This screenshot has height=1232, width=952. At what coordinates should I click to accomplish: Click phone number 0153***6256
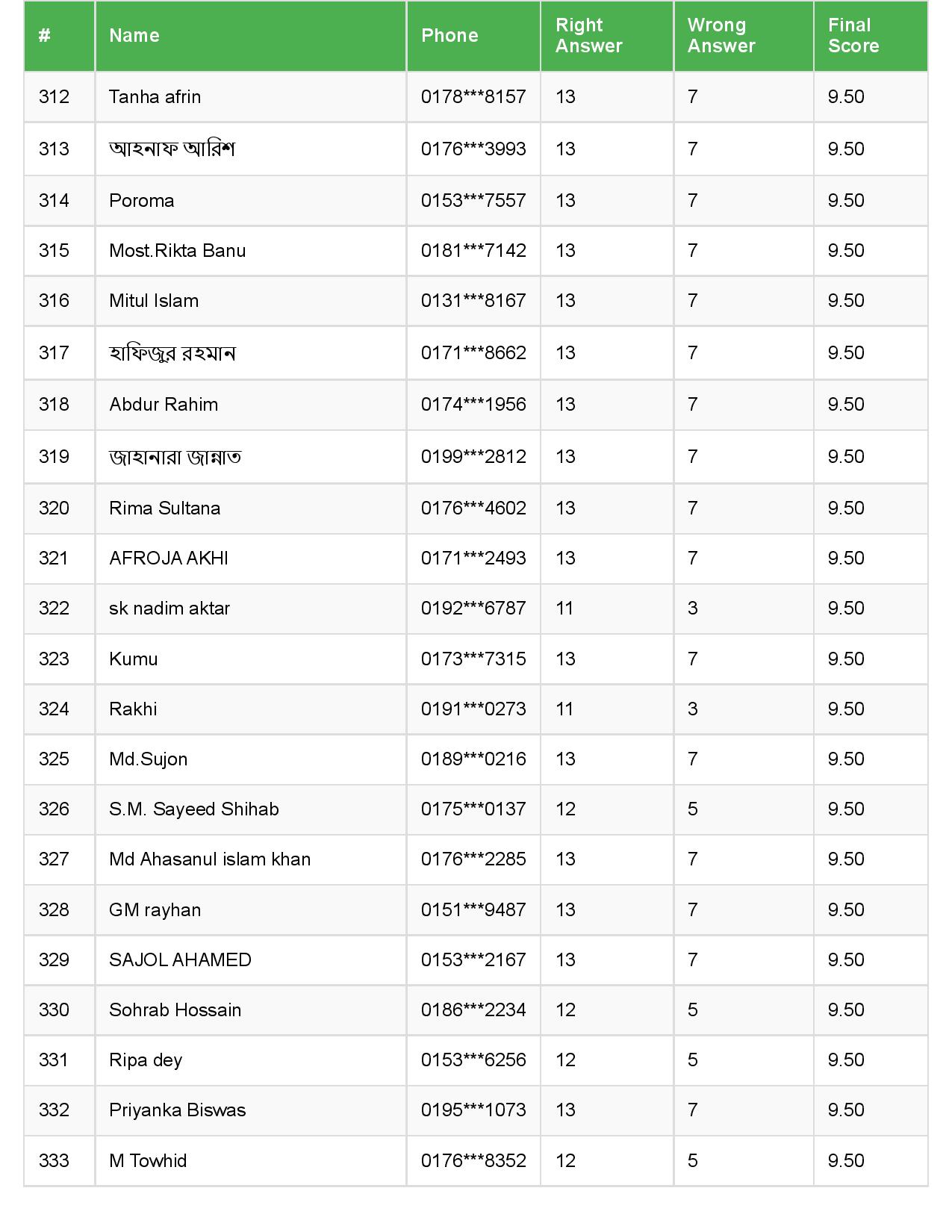tap(473, 1060)
